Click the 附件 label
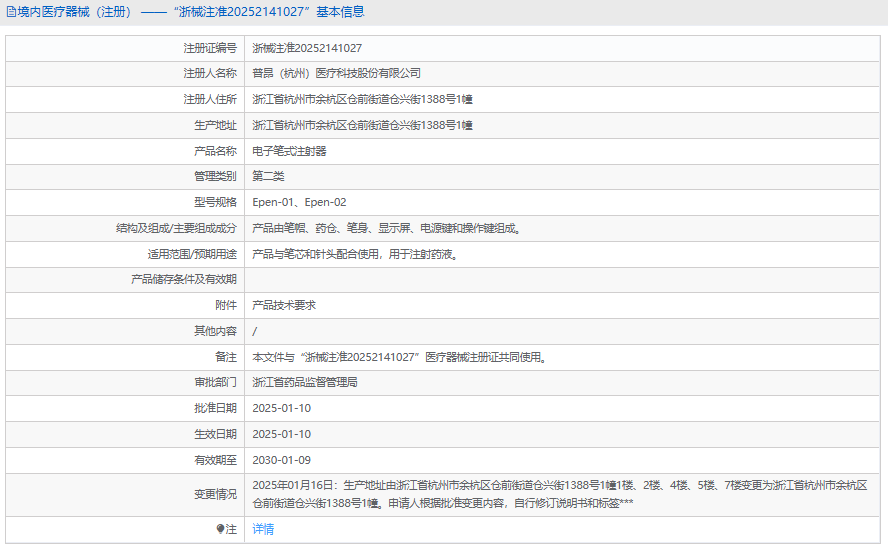Image resolution: width=888 pixels, height=552 pixels. pos(226,305)
